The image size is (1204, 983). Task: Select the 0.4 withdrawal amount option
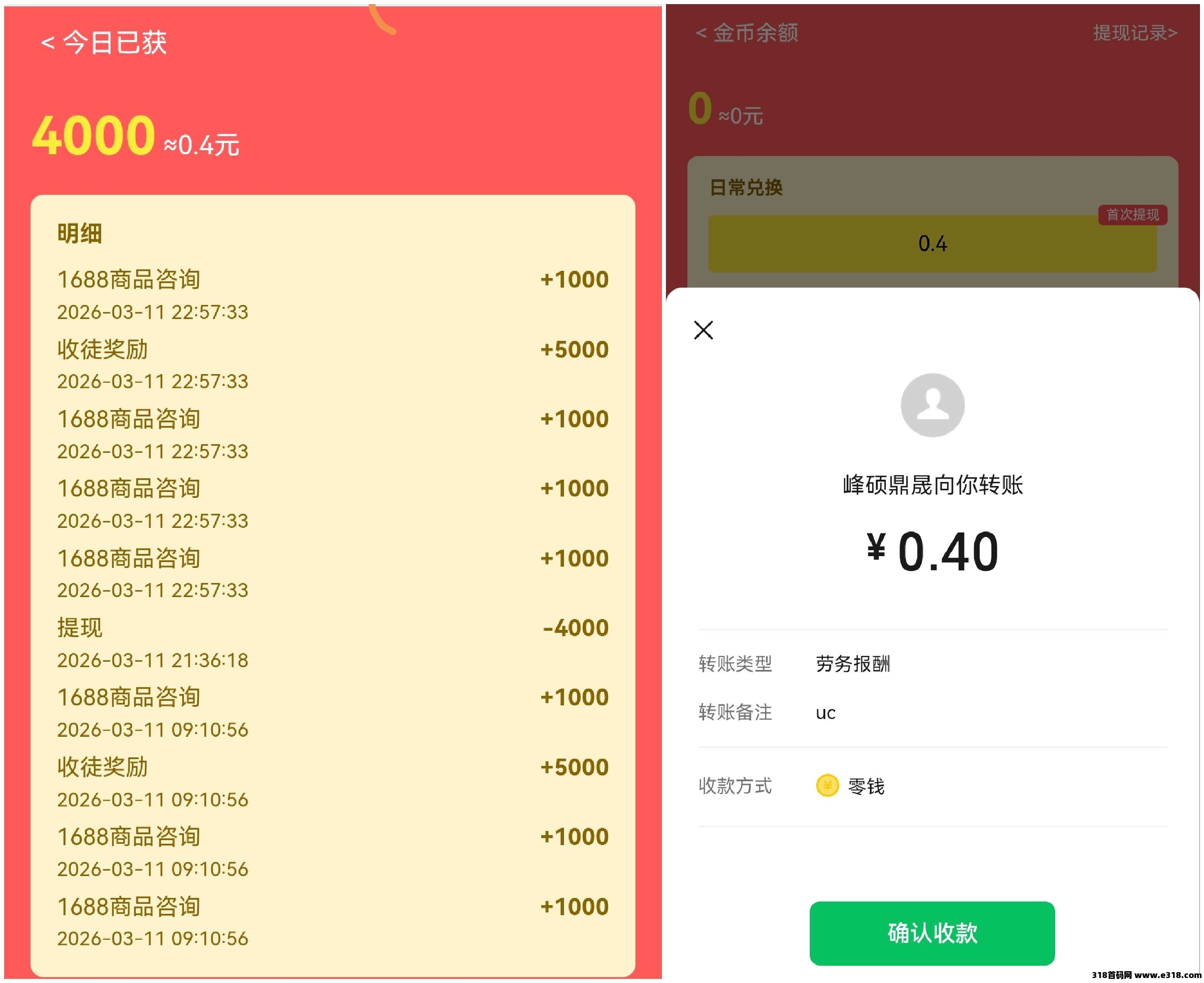click(932, 243)
